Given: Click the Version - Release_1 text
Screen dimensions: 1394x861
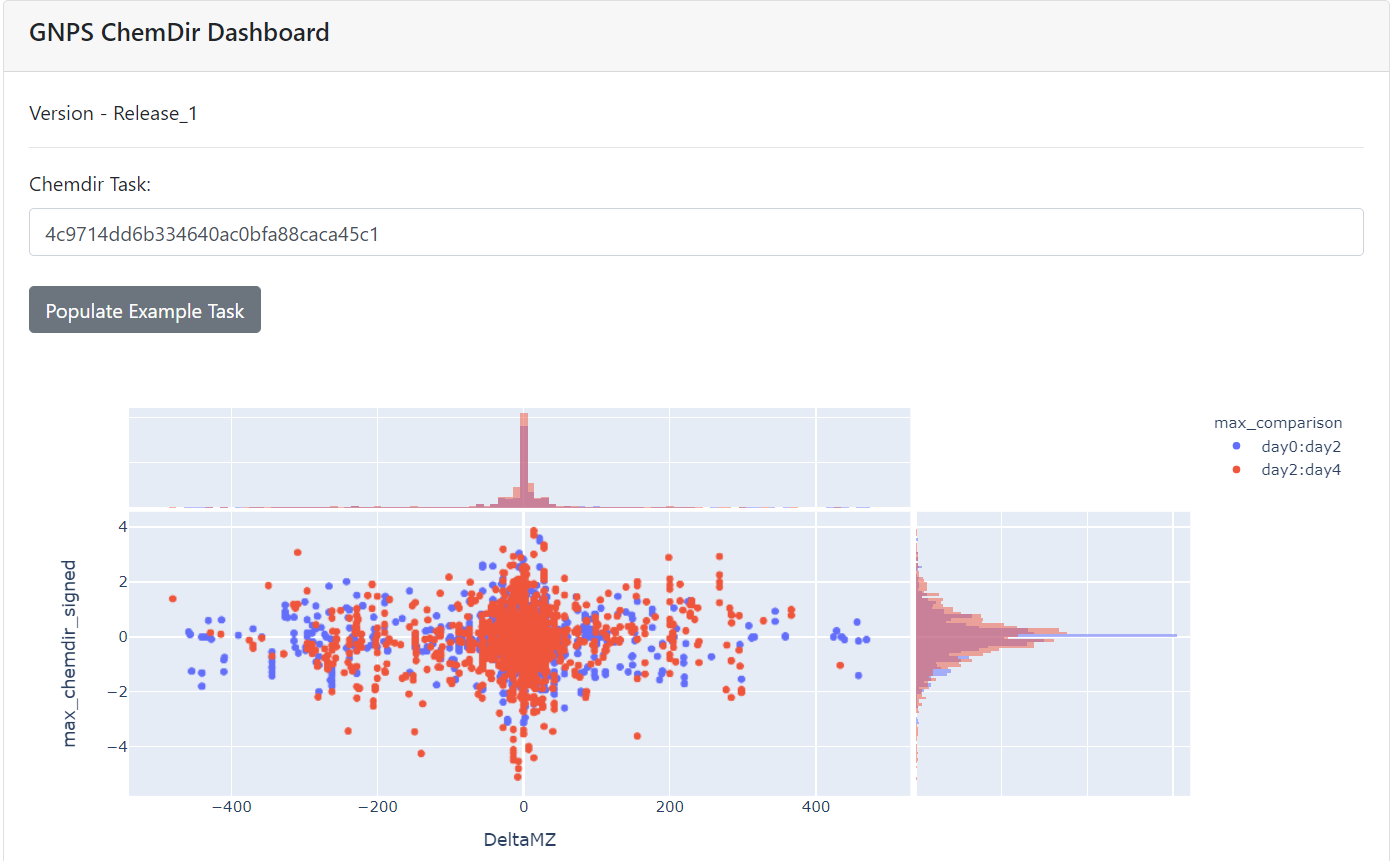Looking at the screenshot, I should pos(113,113).
